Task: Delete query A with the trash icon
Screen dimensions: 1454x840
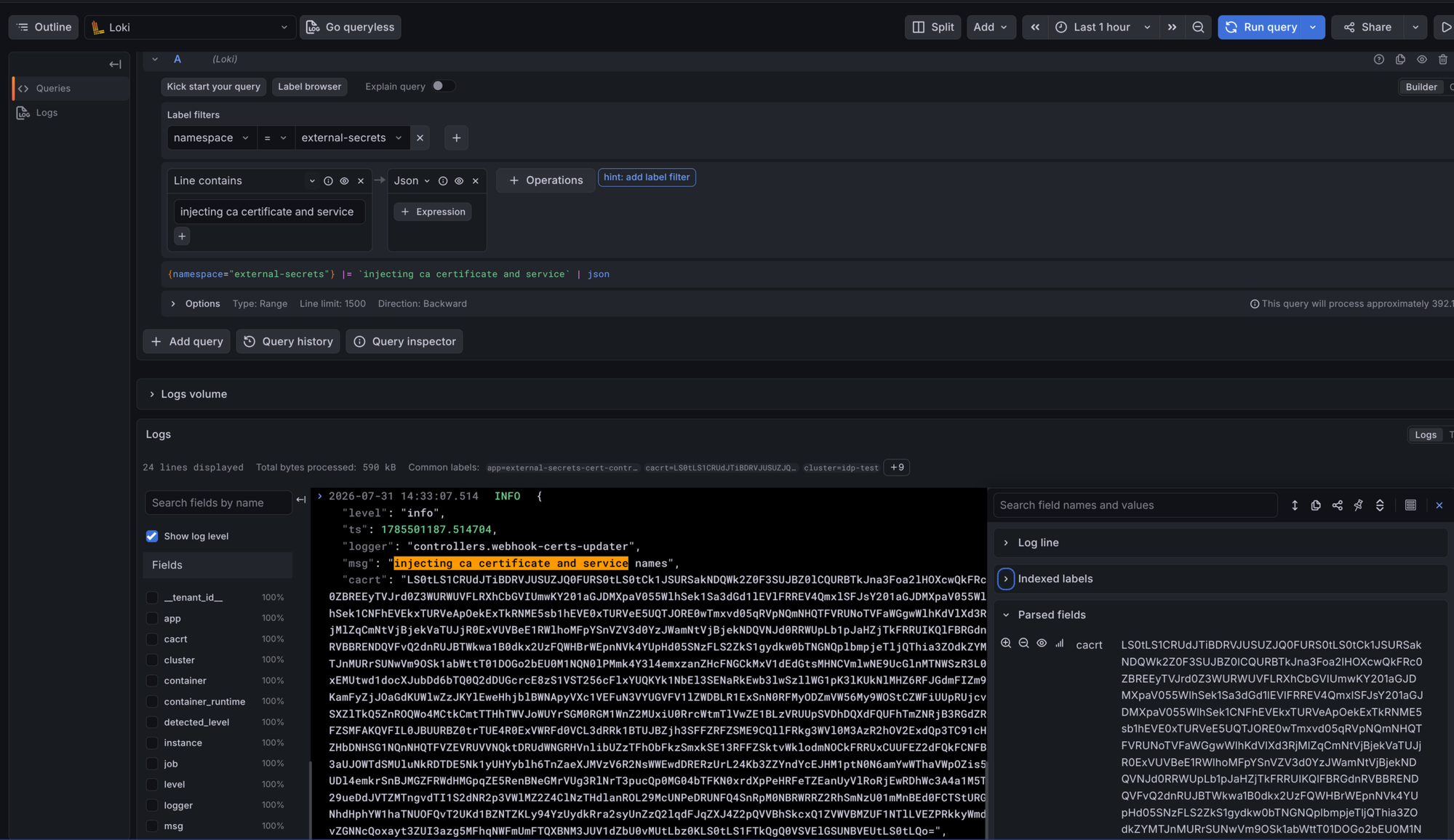Action: [x=1443, y=60]
